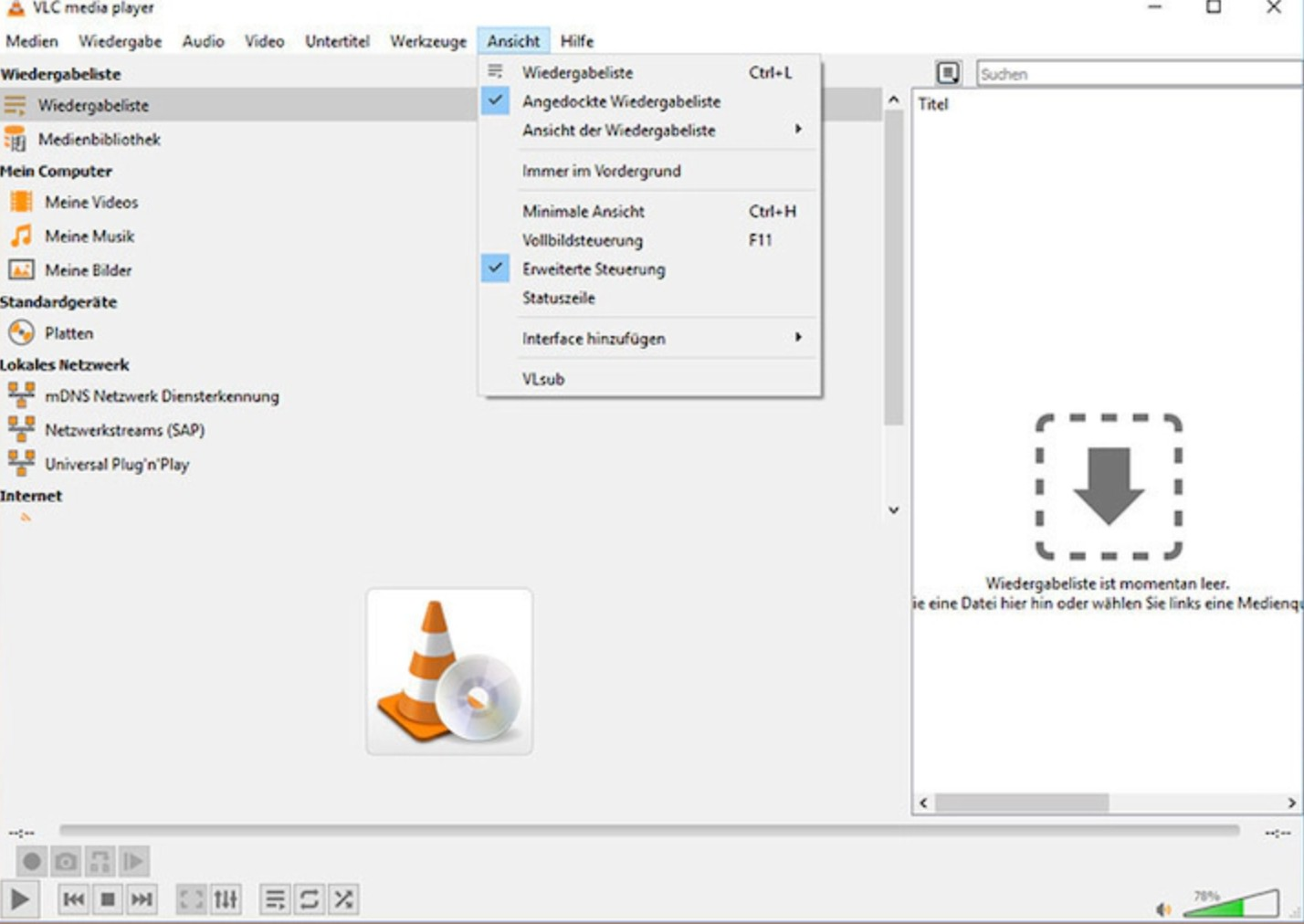Screen dimensions: 1304x924
Task: Open Meine Videos
Action: [x=91, y=202]
